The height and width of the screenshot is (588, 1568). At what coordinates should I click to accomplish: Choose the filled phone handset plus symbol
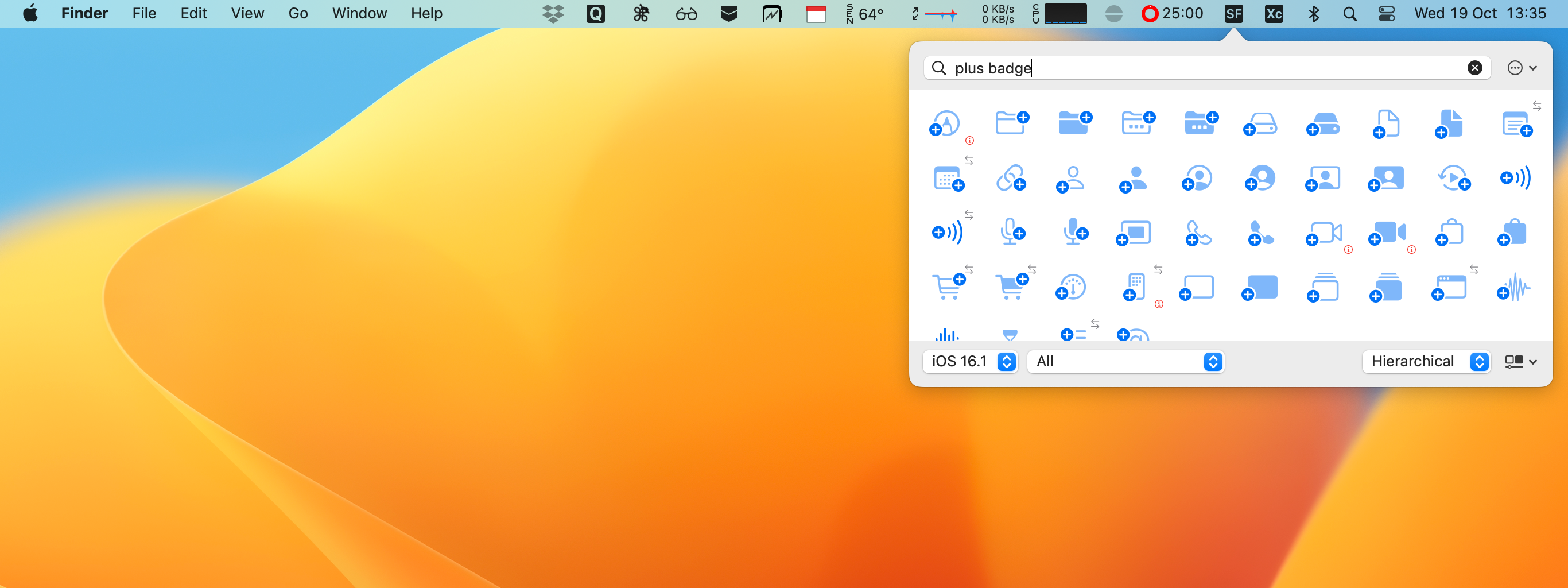[1260, 234]
